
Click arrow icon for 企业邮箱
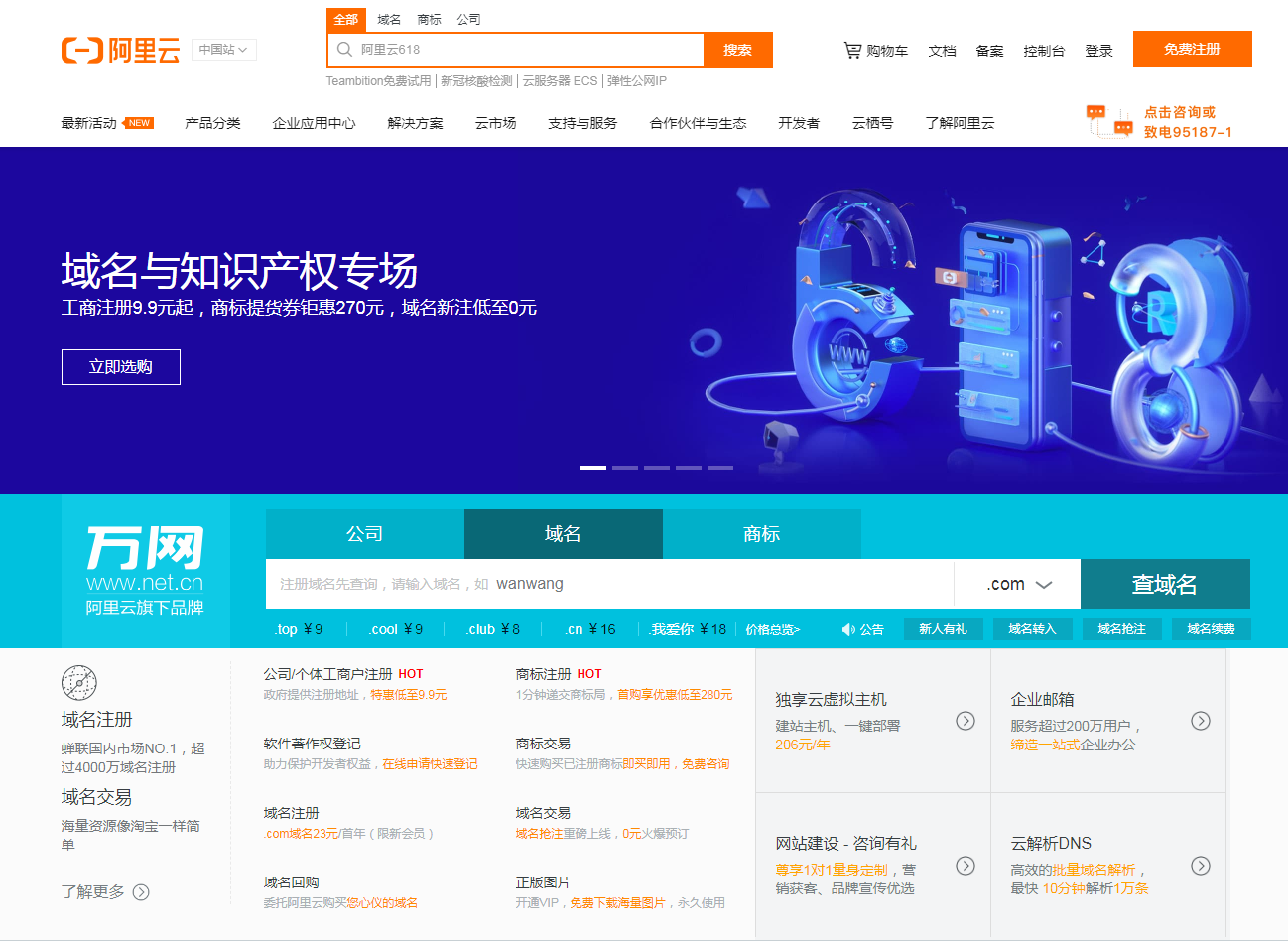tap(1201, 721)
